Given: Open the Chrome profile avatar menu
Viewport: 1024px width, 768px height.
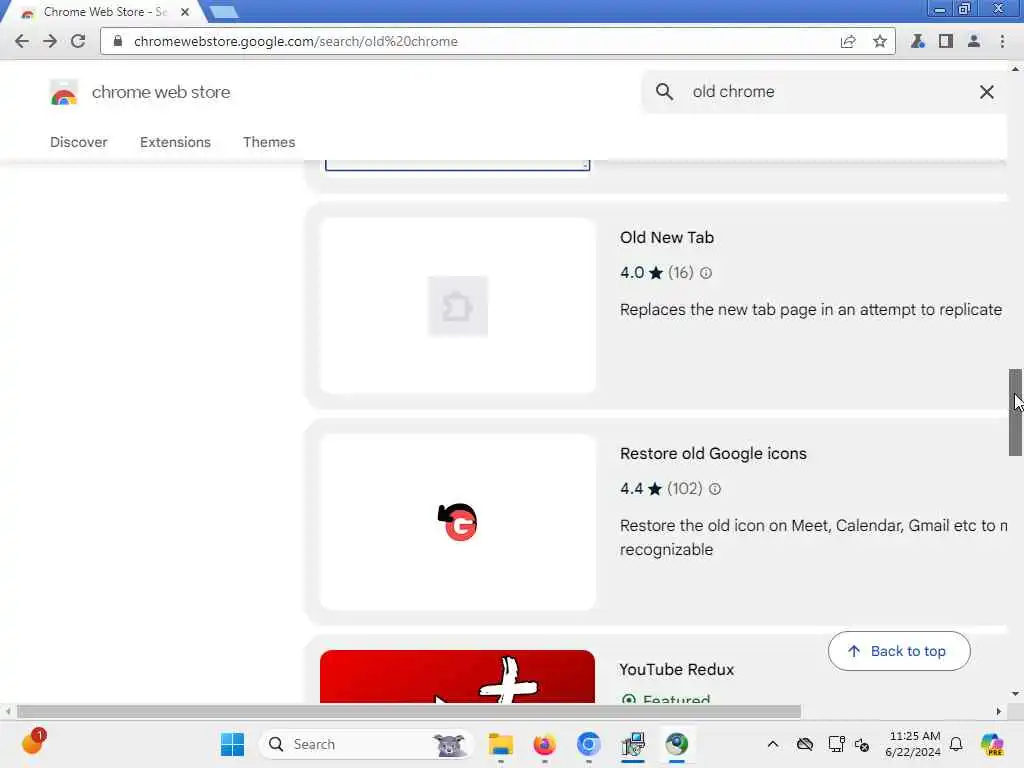Looking at the screenshot, I should point(974,41).
